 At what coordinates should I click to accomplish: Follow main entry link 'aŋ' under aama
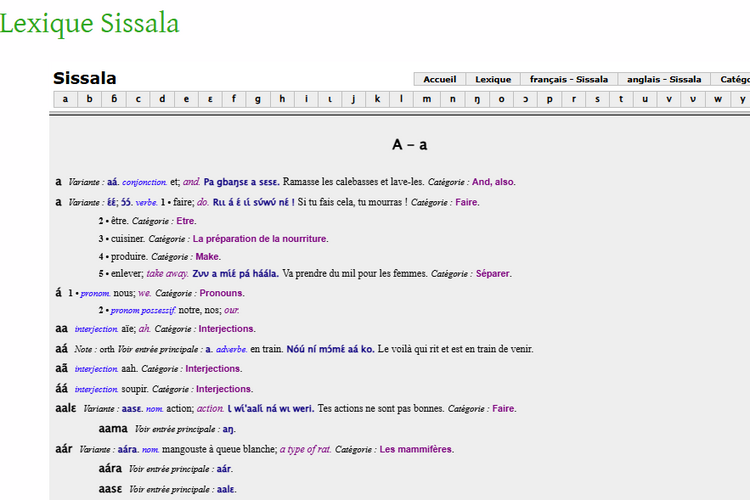(228, 429)
